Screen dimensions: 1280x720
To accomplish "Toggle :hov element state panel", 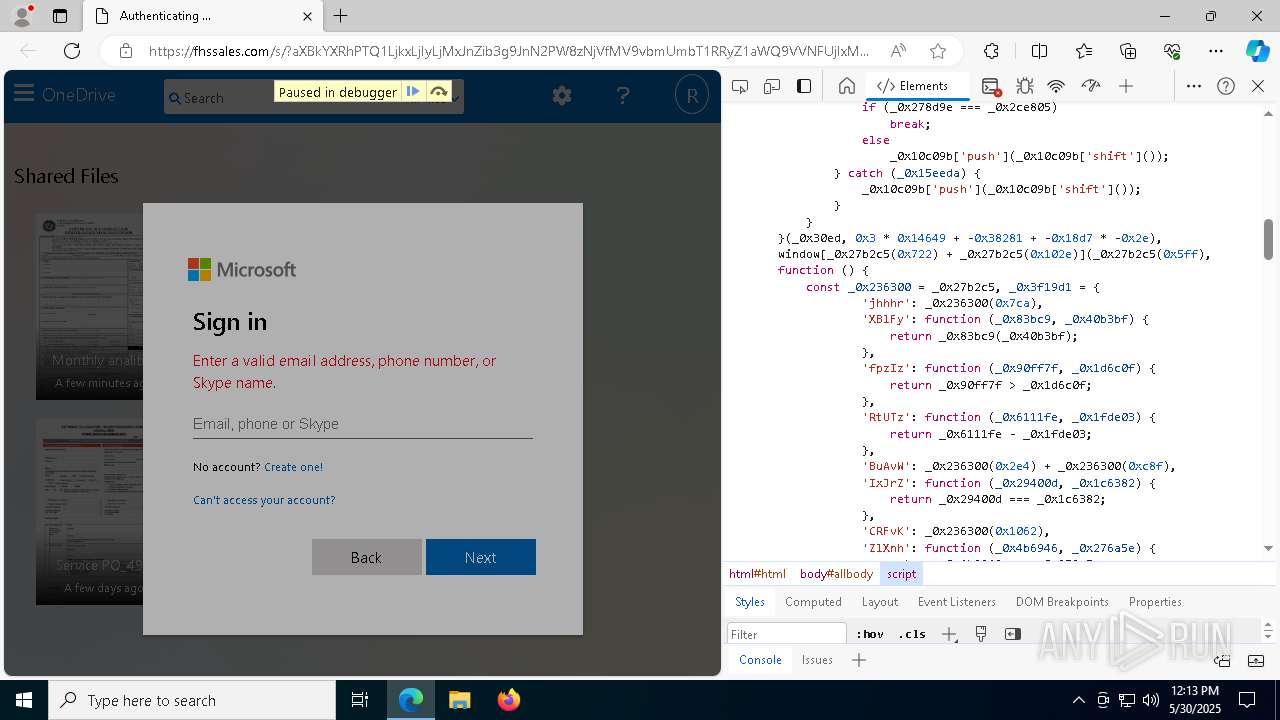I will [x=870, y=634].
